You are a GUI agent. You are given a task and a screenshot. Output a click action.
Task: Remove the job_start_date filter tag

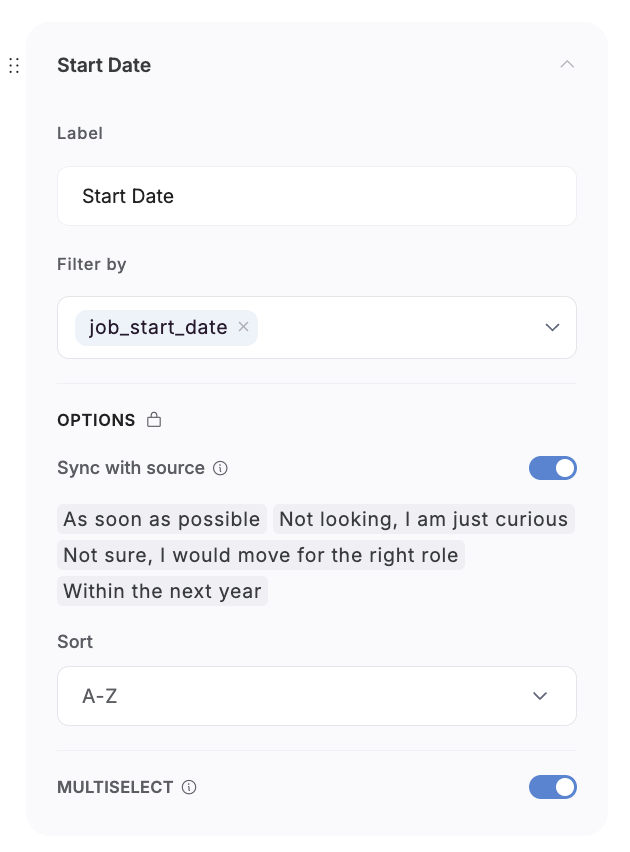pyautogui.click(x=243, y=327)
